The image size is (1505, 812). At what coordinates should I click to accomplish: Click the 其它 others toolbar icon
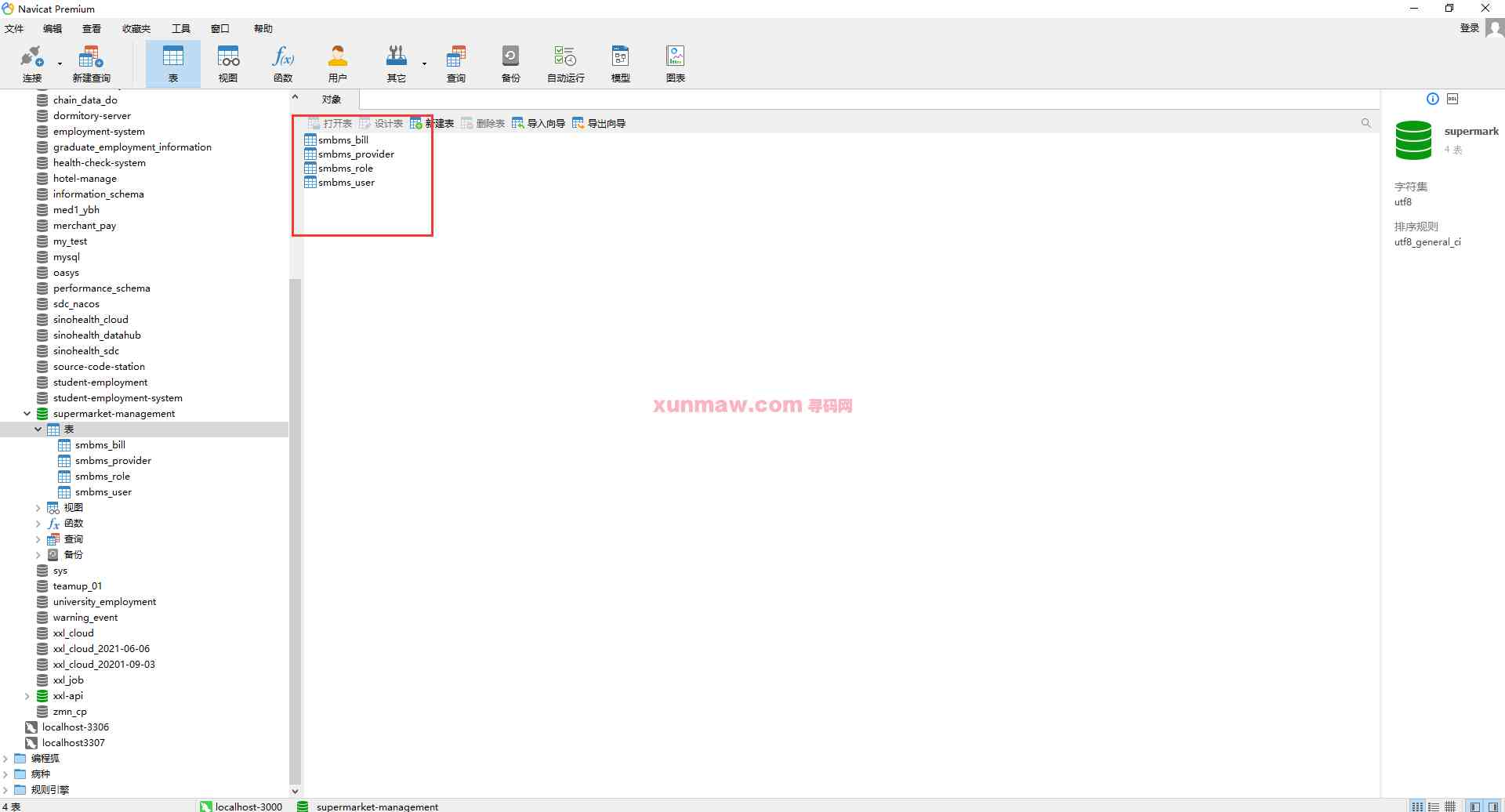pos(397,63)
